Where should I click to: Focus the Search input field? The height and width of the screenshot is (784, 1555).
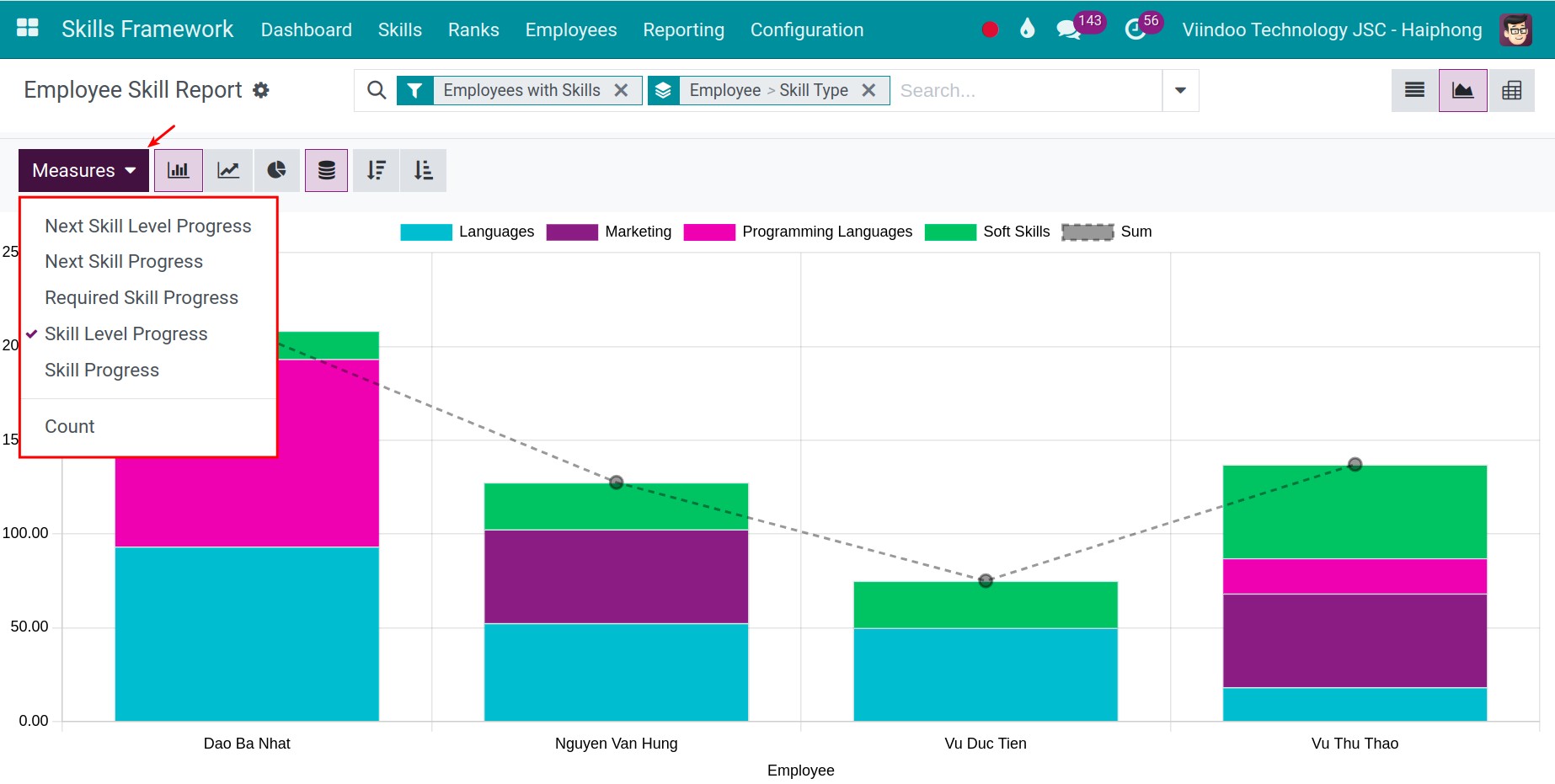click(x=1026, y=90)
